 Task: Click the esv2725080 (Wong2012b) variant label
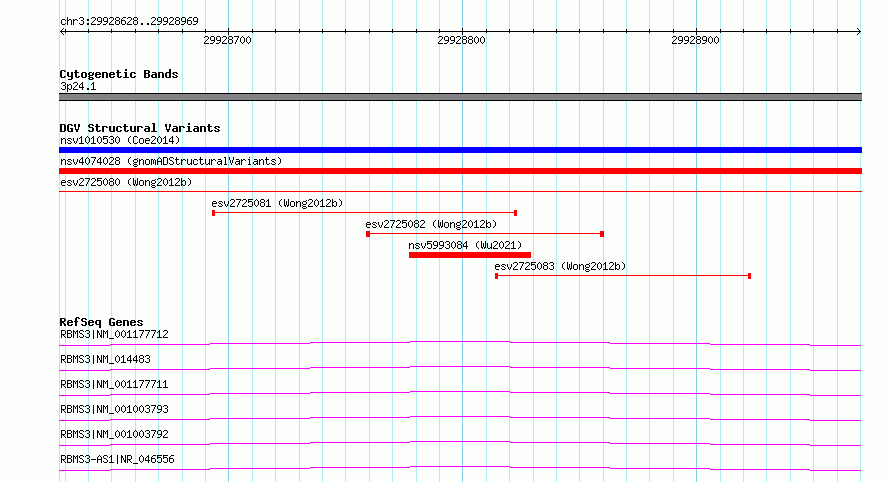click(x=126, y=182)
